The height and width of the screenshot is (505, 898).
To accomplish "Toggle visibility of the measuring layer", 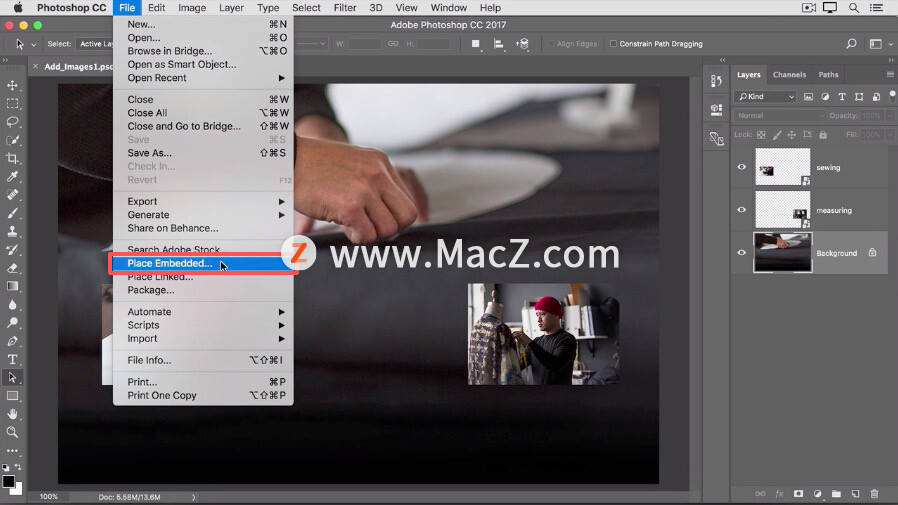I will click(742, 210).
